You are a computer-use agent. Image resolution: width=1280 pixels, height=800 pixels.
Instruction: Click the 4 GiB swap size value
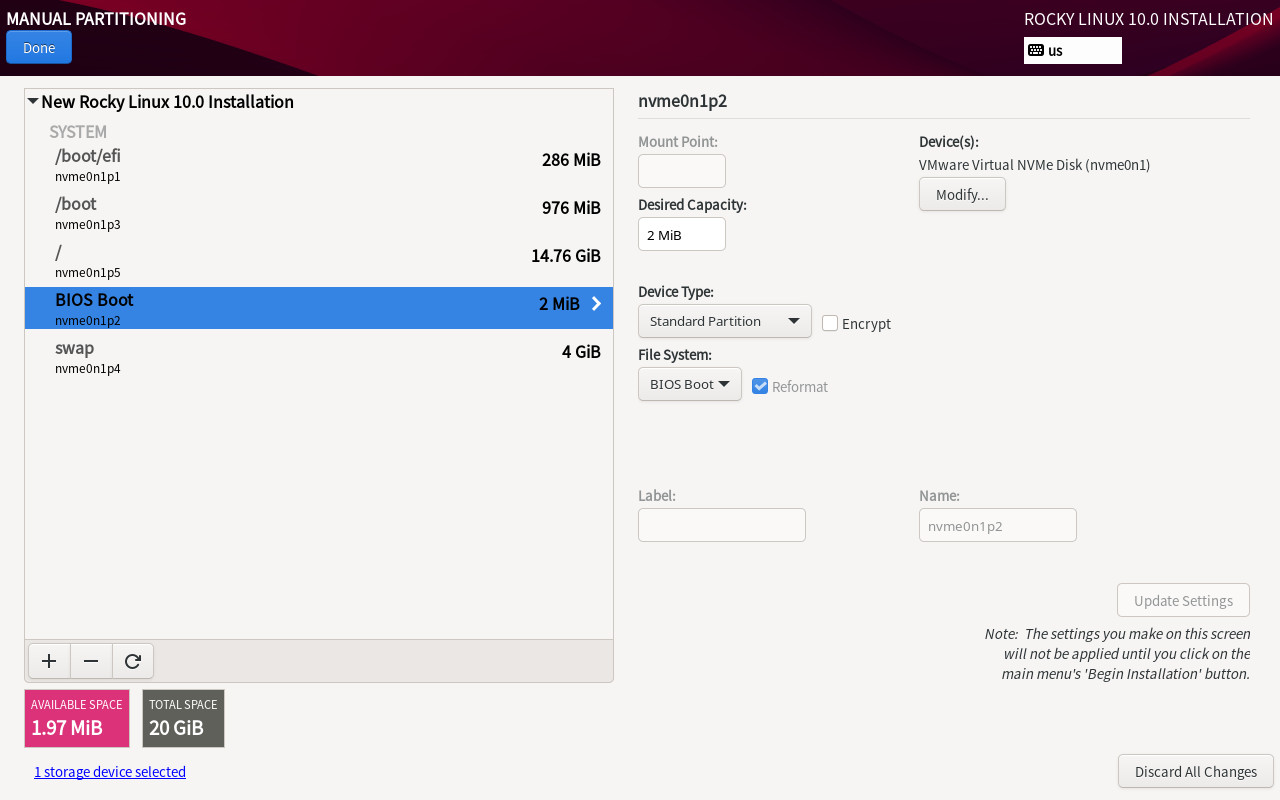tap(581, 352)
